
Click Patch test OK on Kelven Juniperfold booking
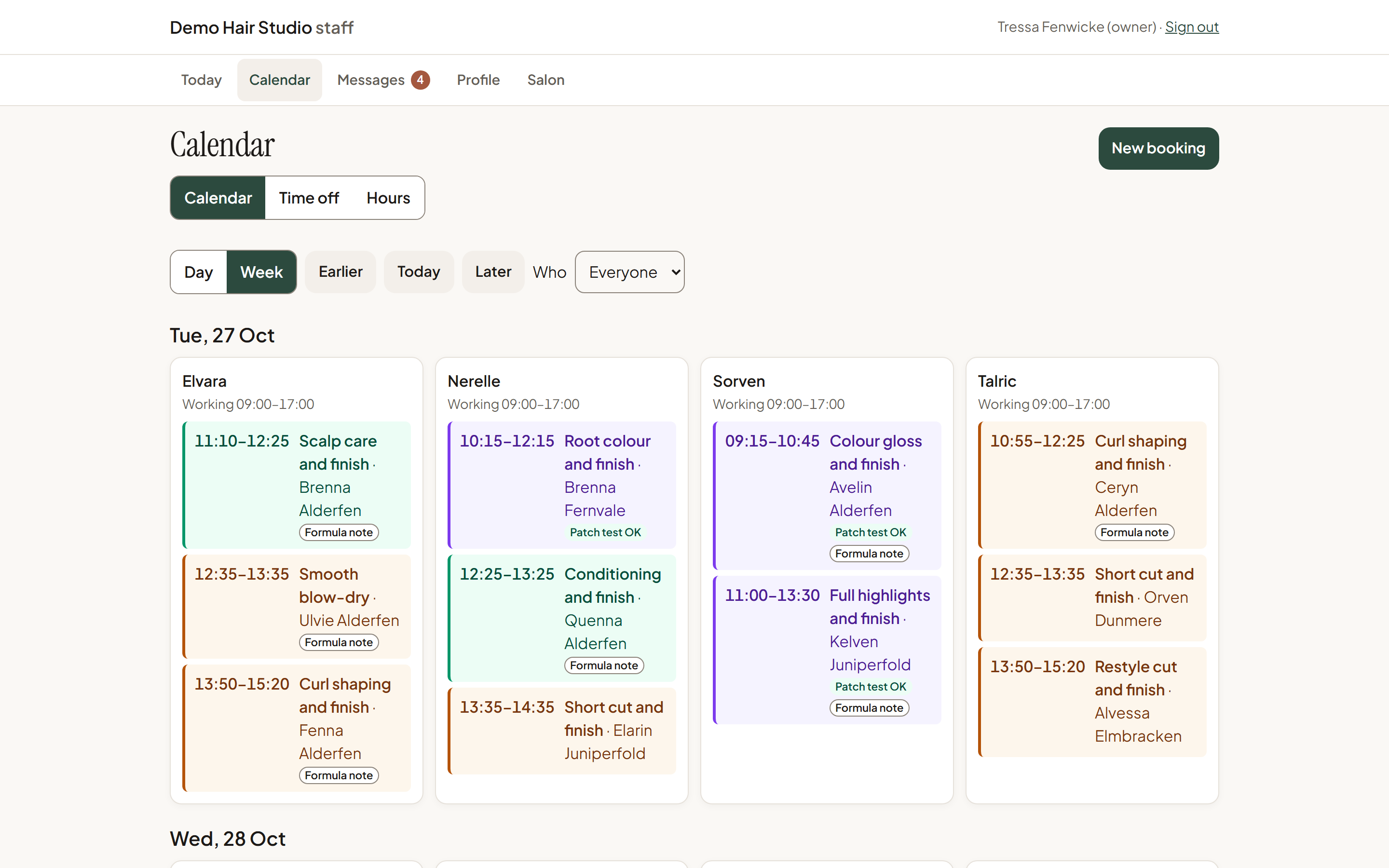click(x=870, y=687)
